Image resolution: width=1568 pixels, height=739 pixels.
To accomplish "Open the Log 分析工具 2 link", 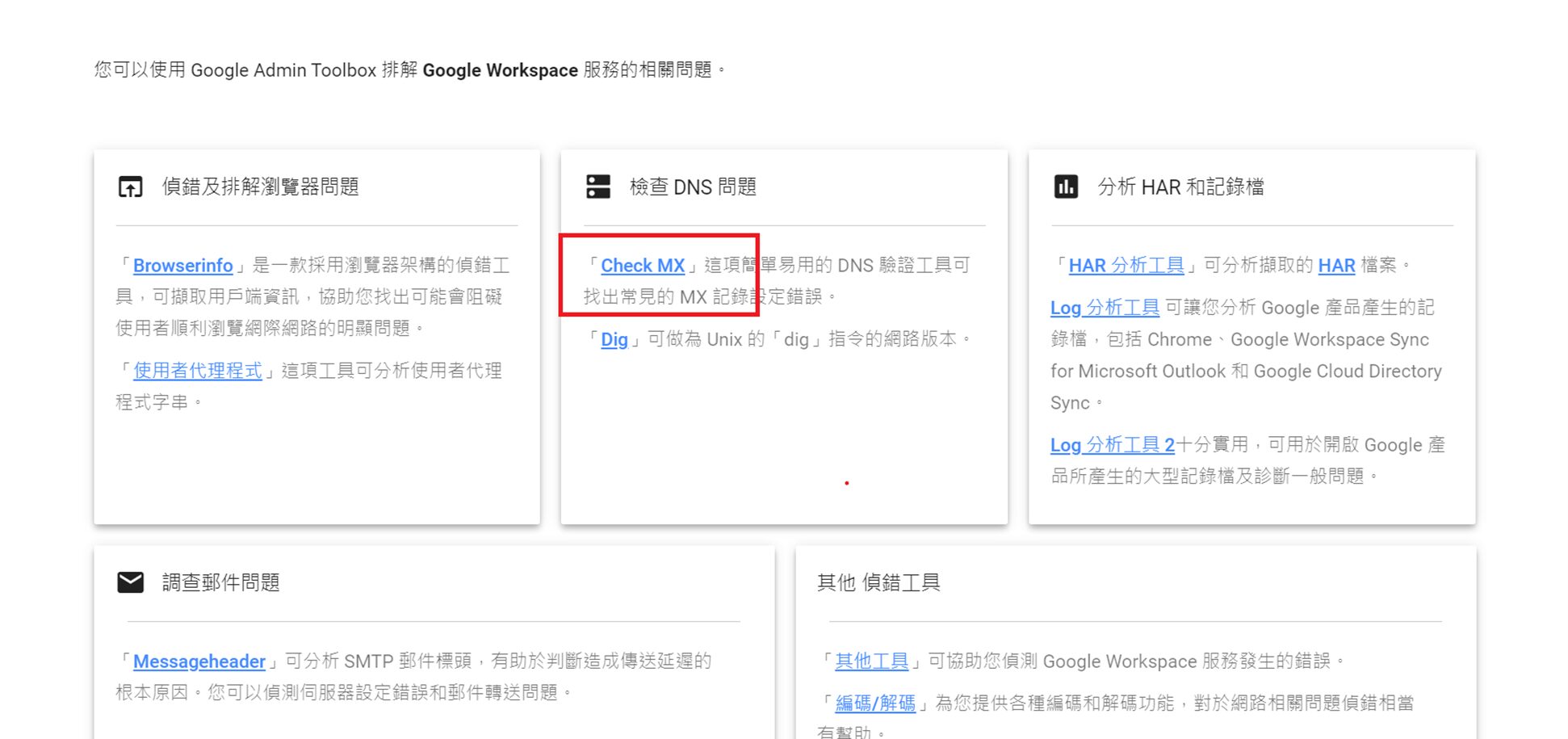I will click(x=1112, y=445).
